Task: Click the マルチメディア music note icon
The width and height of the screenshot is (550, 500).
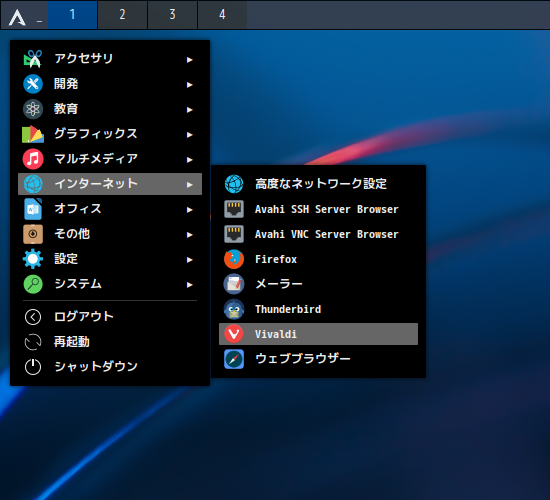Action: click(x=33, y=159)
